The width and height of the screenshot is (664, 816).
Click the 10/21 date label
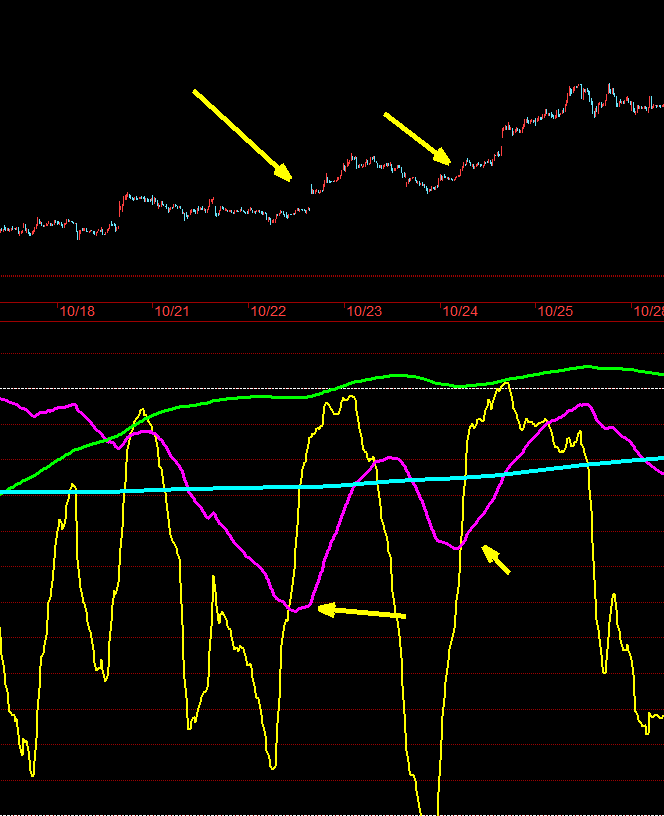(172, 311)
